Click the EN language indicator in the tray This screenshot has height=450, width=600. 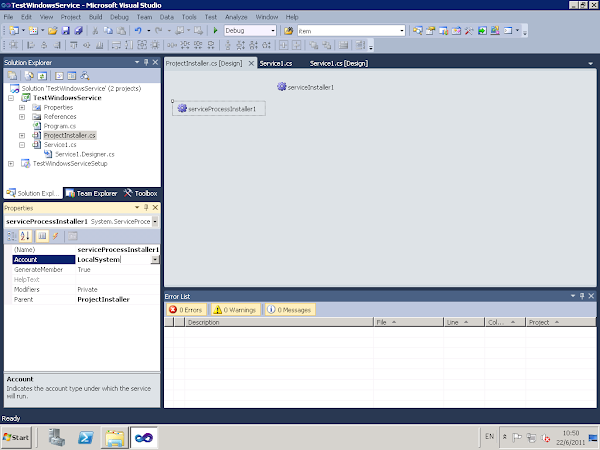[x=489, y=436]
